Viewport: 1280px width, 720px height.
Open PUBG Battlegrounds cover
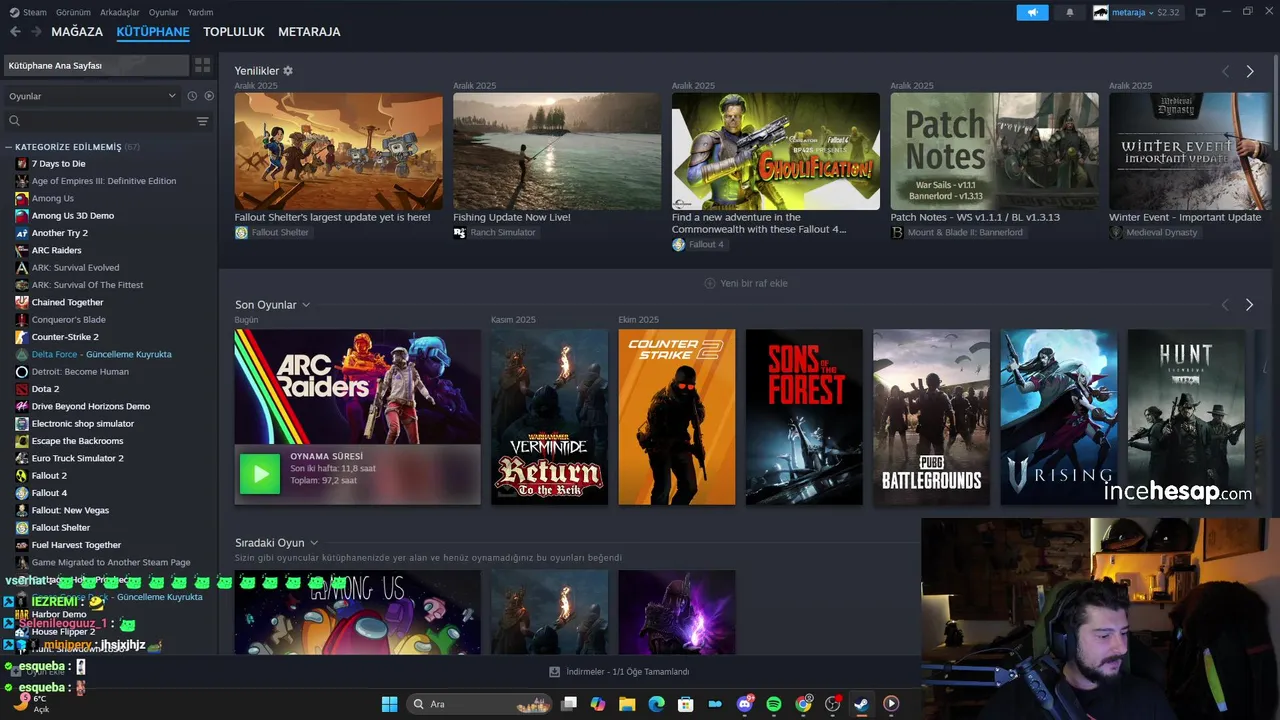coord(931,417)
